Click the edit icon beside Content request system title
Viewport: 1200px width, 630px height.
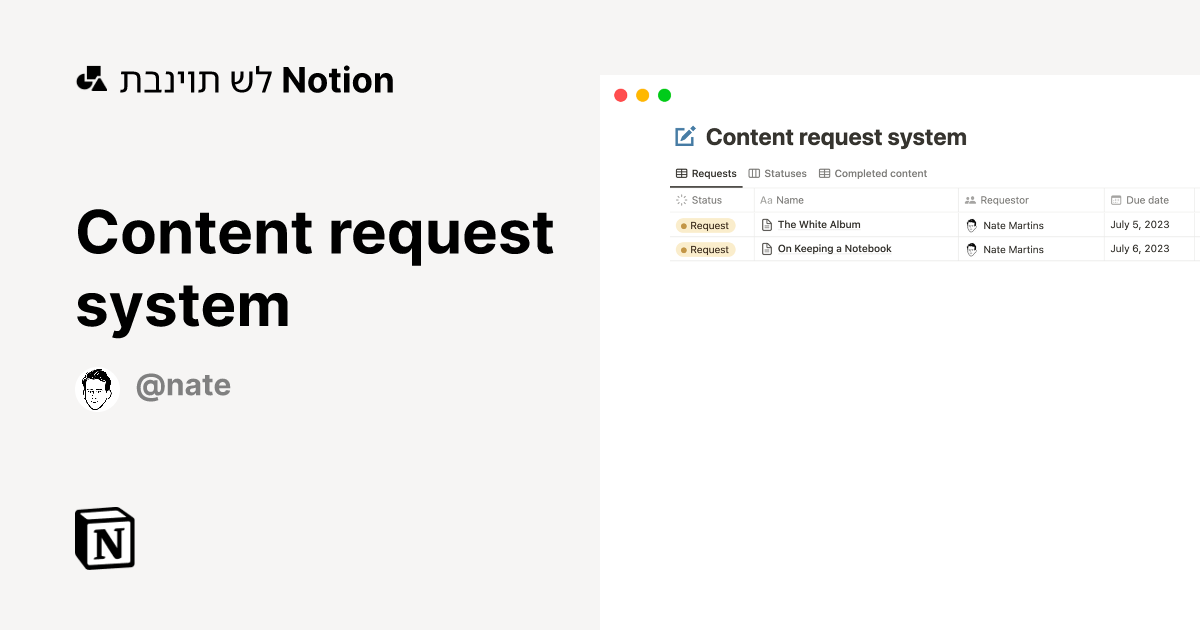pos(684,136)
